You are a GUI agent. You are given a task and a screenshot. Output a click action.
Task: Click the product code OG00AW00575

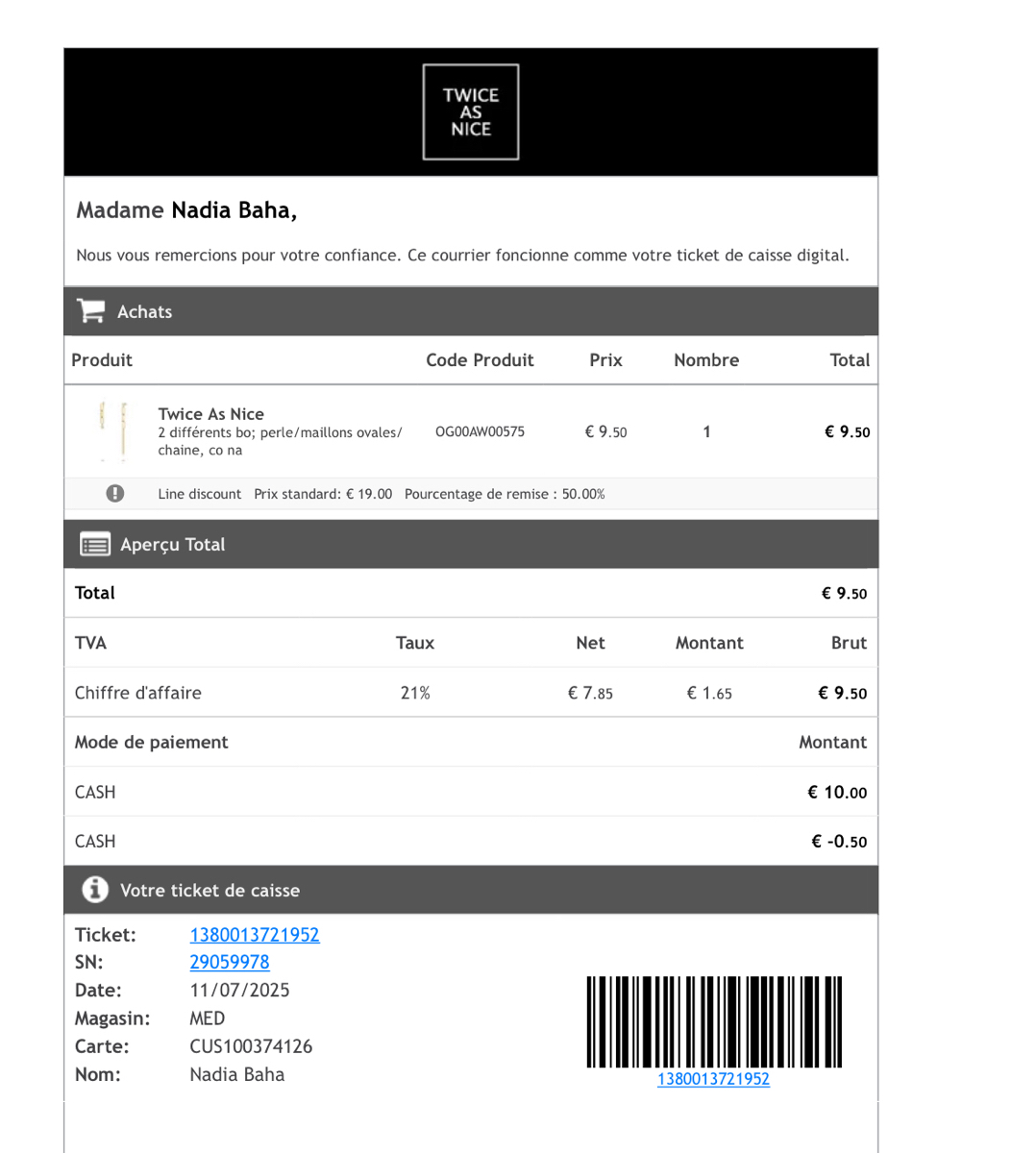pyautogui.click(x=480, y=432)
